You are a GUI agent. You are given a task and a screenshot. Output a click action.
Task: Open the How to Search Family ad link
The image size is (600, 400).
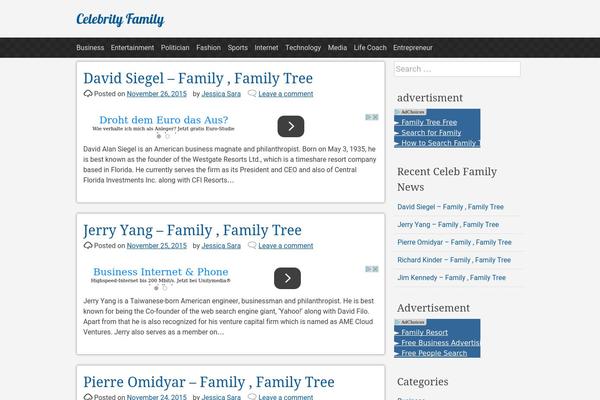439,143
